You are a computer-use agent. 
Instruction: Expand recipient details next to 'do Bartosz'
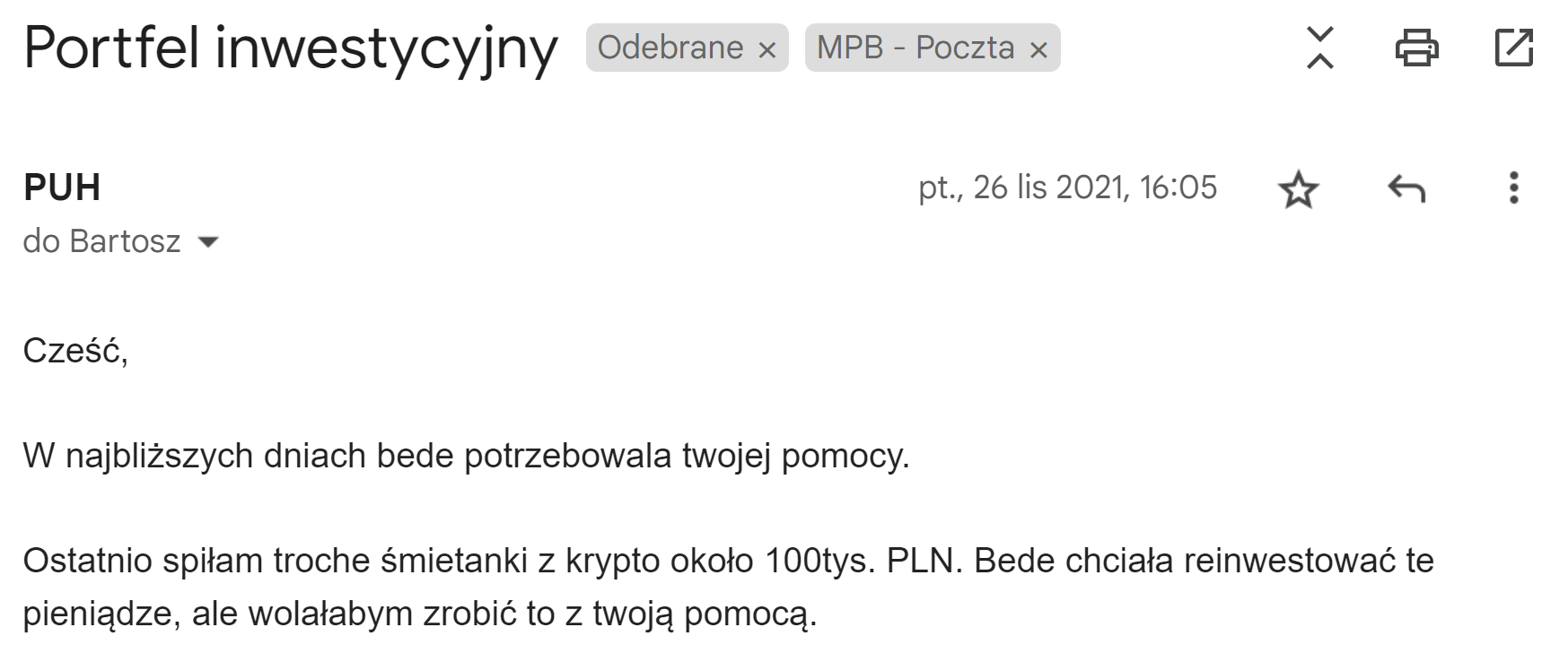208,242
